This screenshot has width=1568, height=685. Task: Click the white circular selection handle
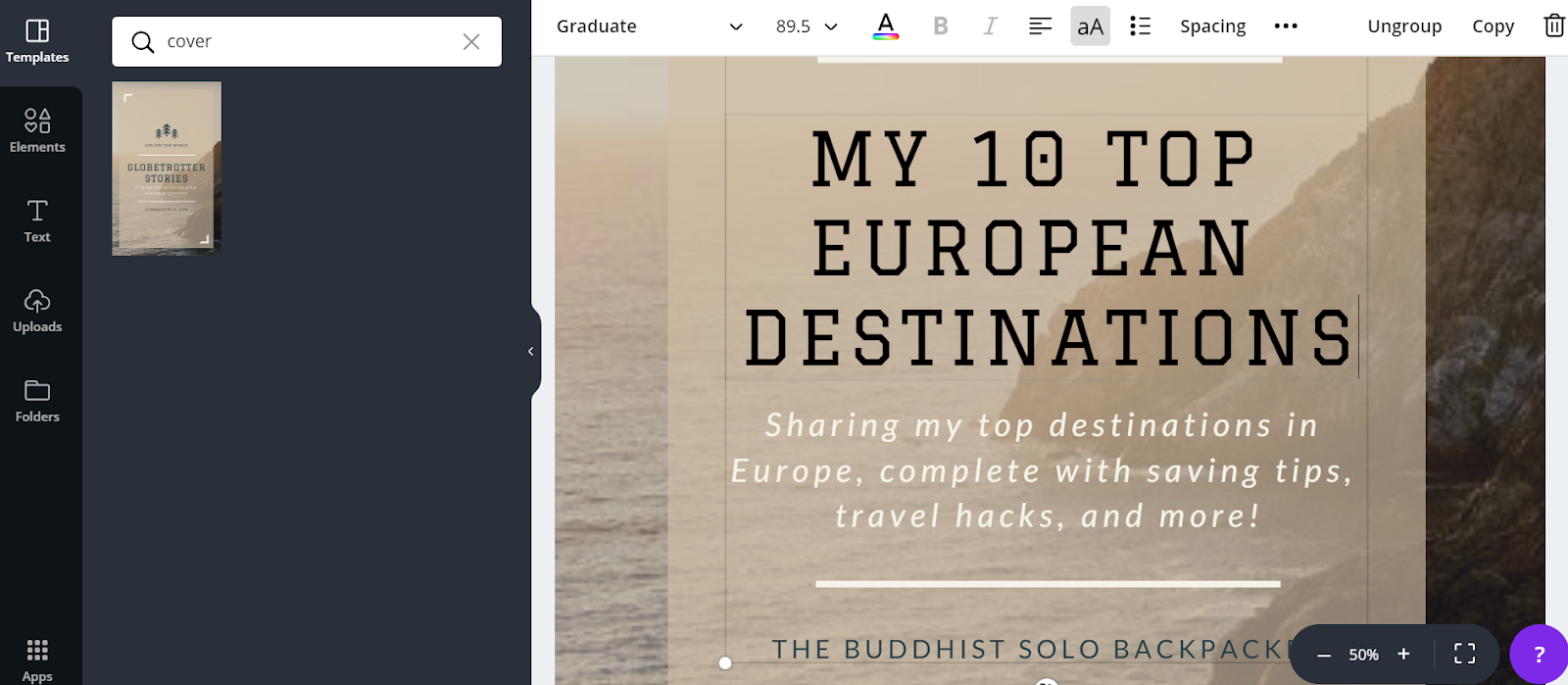725,663
